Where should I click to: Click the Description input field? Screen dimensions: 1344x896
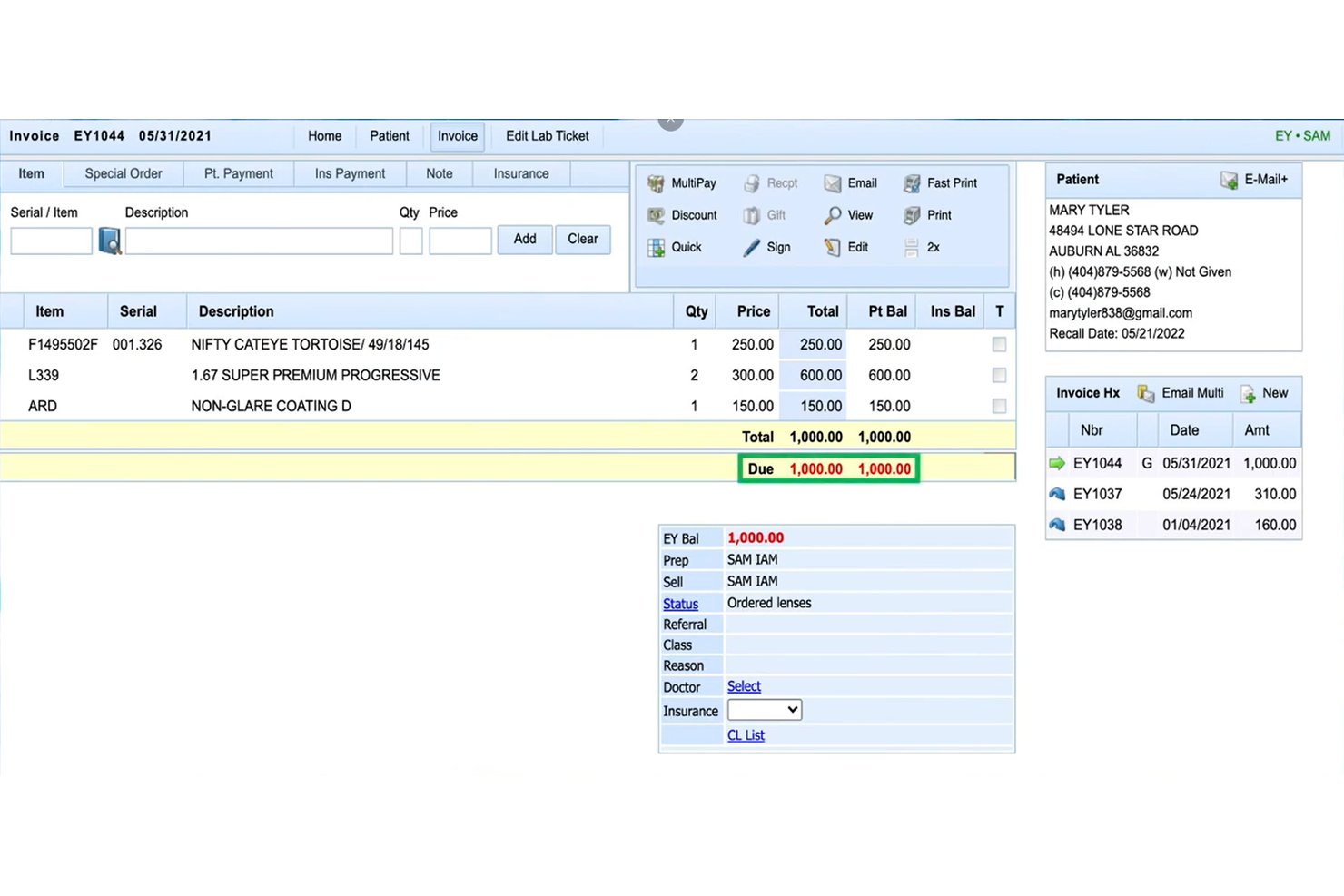259,241
